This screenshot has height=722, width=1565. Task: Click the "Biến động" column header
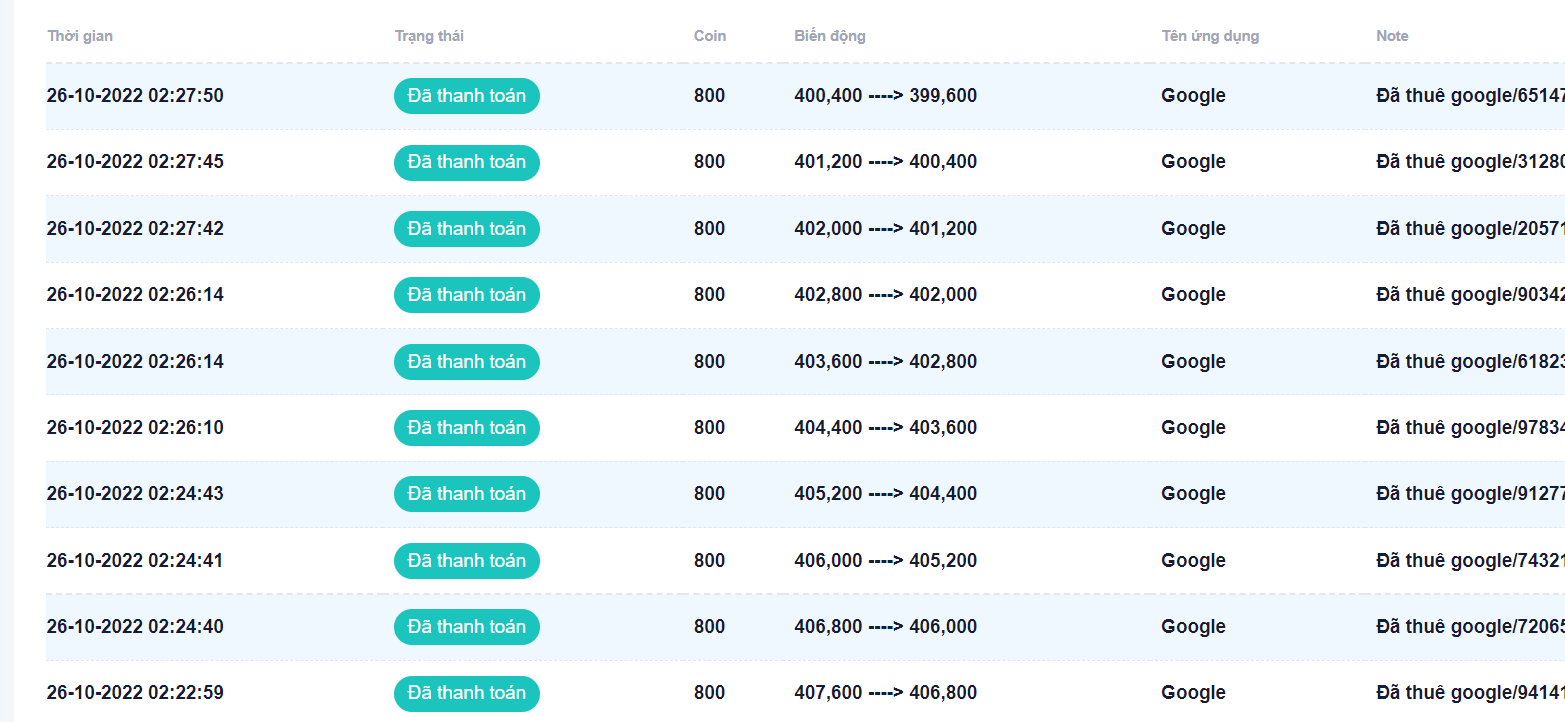pos(830,36)
